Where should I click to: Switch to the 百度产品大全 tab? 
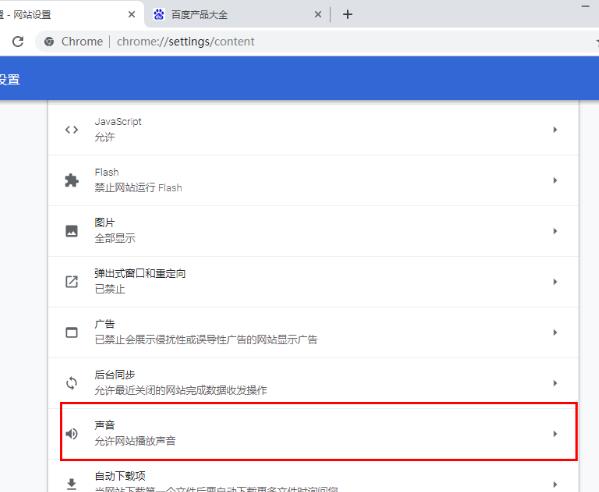point(237,15)
